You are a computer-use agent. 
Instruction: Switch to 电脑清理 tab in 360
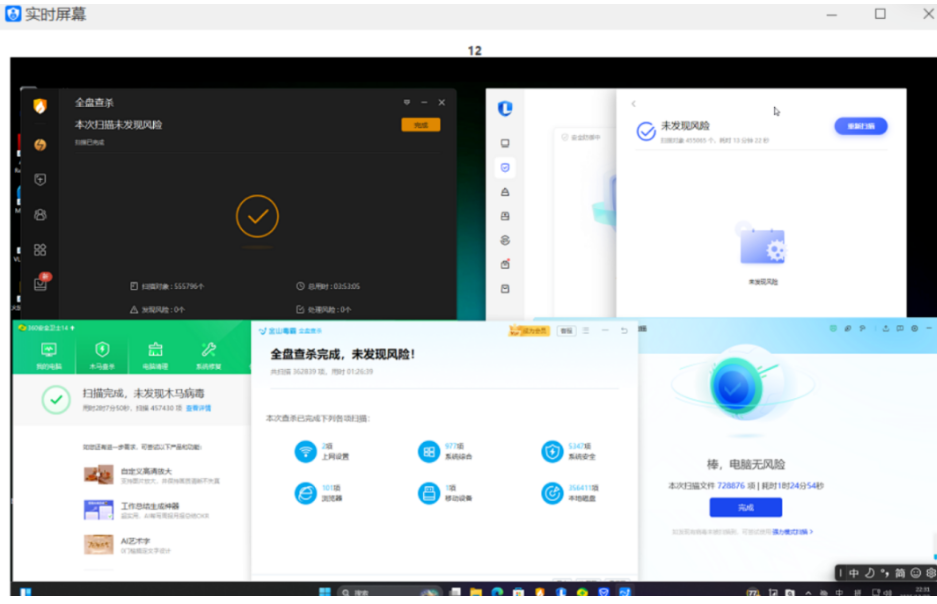point(155,356)
